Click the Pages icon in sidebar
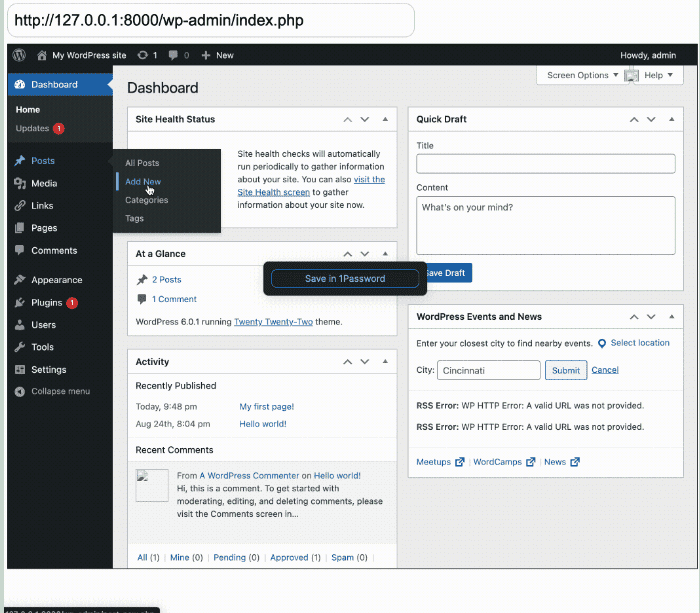700x613 pixels. 20,228
